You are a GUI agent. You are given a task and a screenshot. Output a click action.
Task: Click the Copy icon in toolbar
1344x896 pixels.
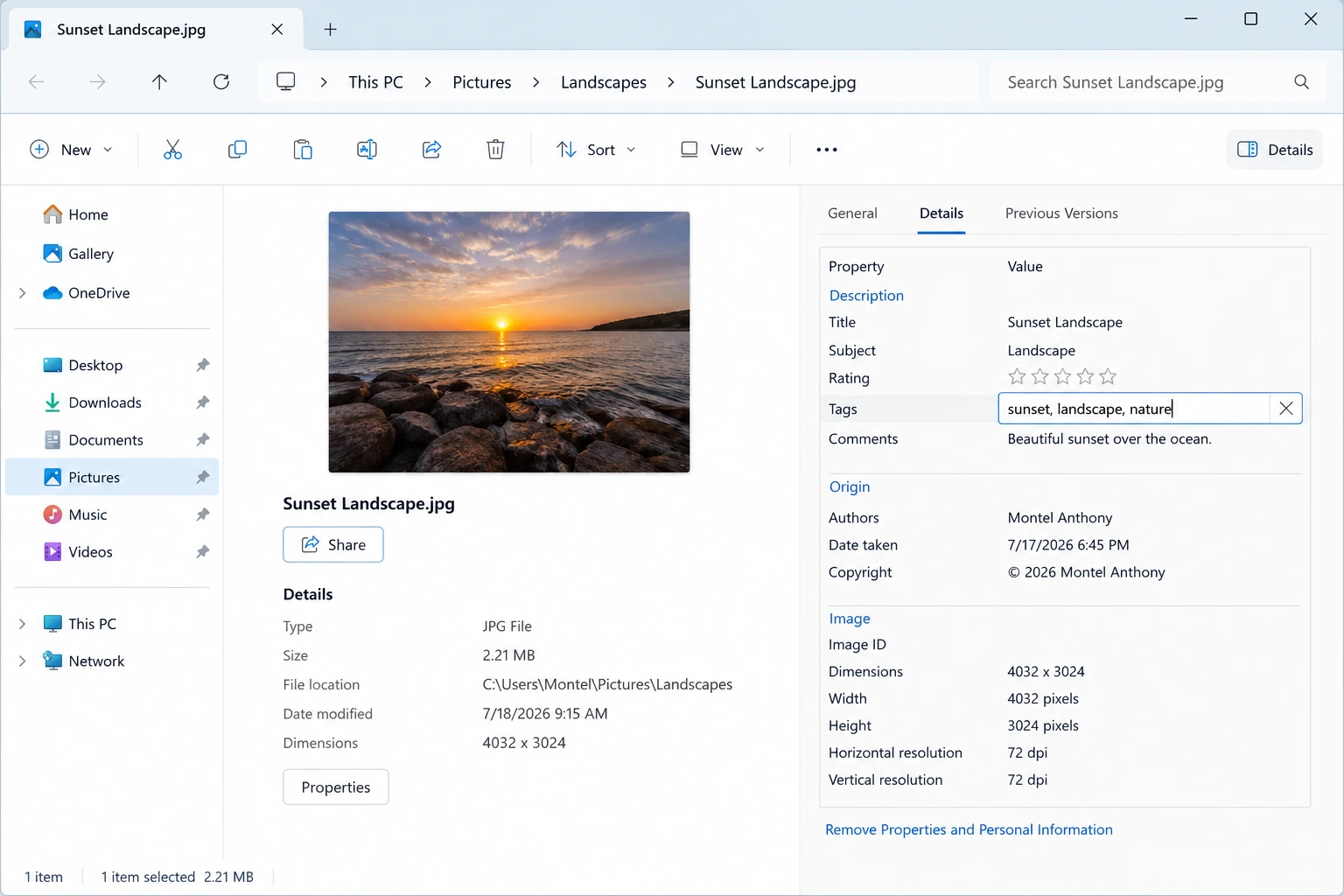pyautogui.click(x=237, y=150)
